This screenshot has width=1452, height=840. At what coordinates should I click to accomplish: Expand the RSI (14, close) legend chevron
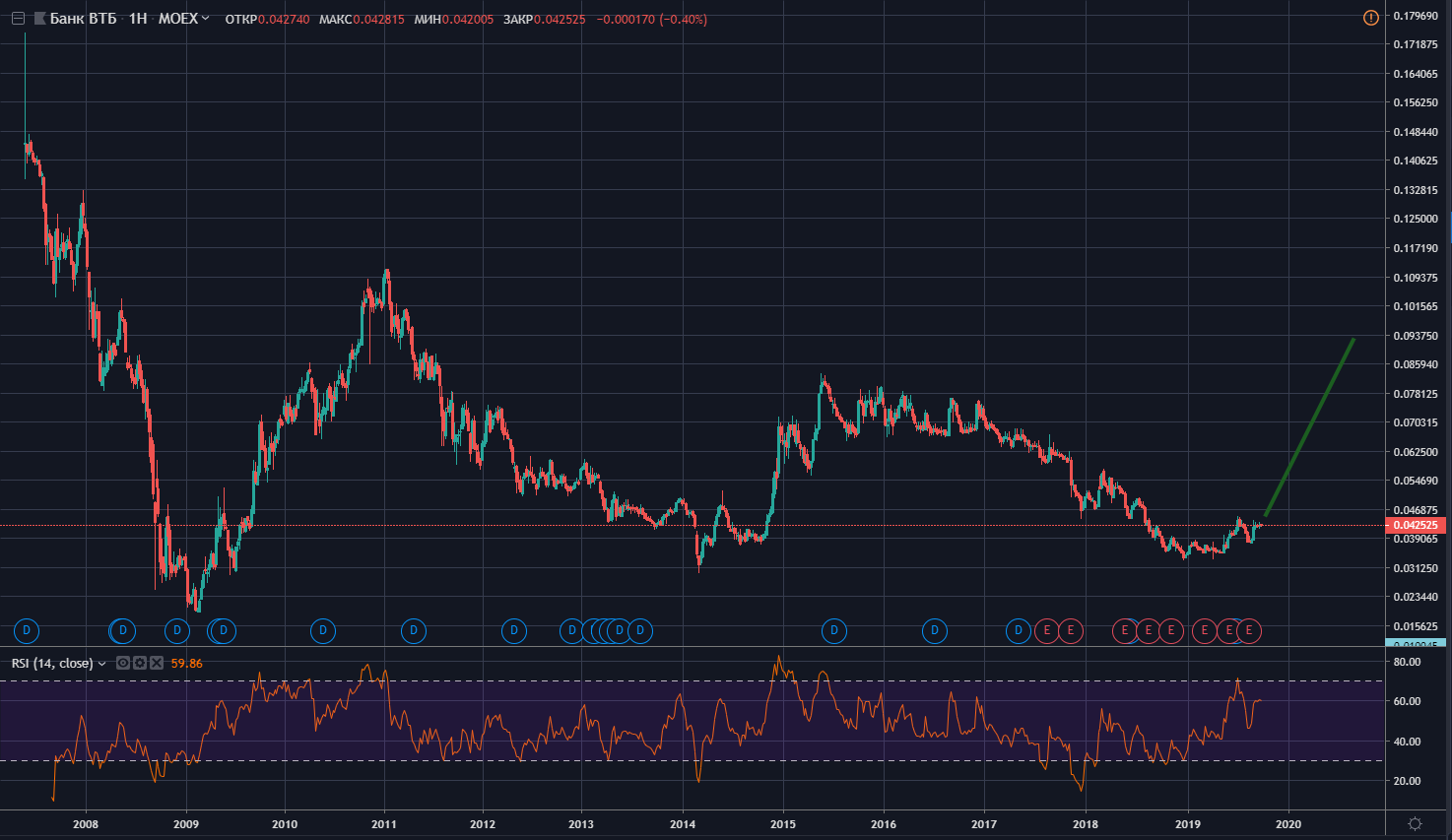(102, 664)
